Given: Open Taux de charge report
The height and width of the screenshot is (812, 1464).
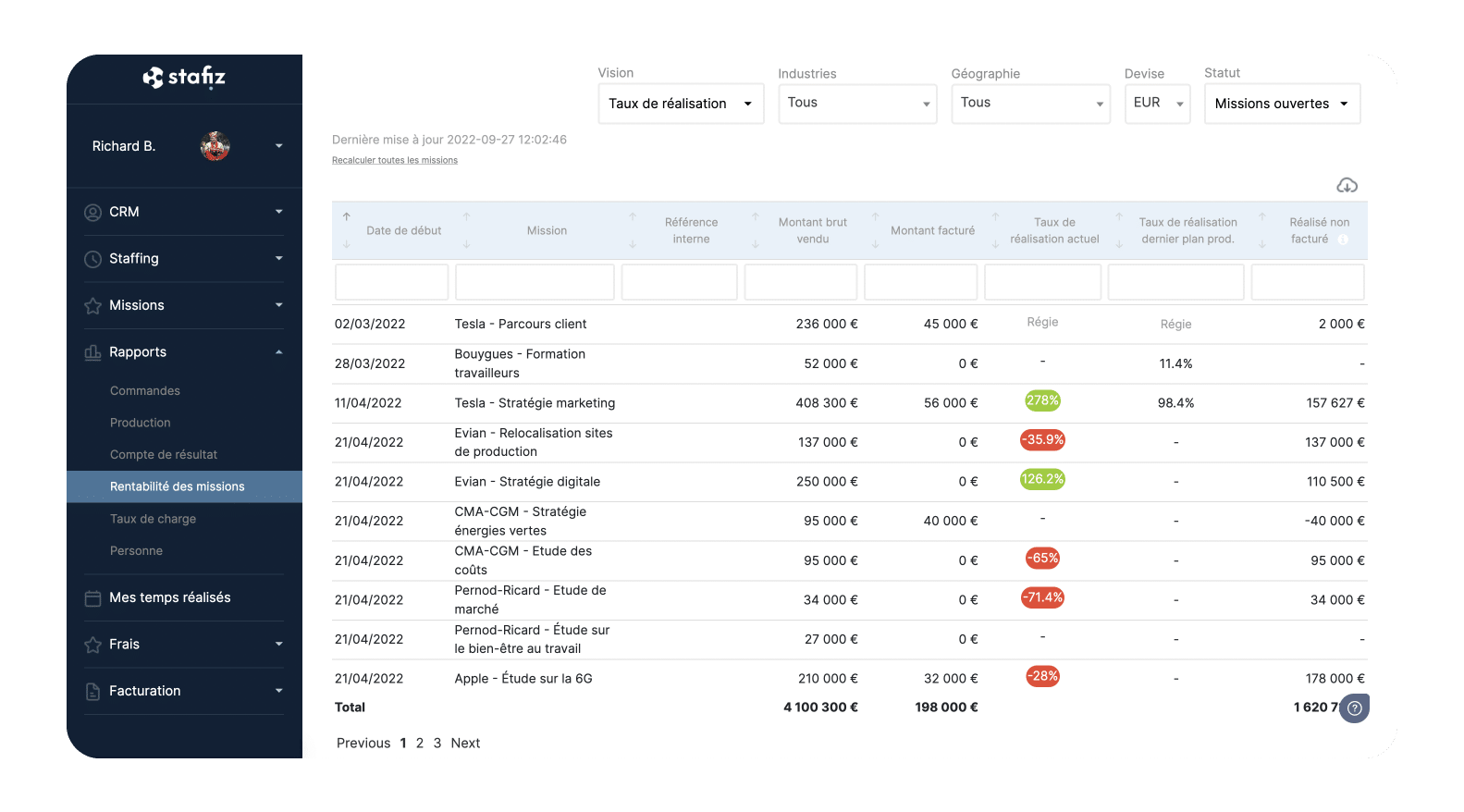Looking at the screenshot, I should click(154, 519).
